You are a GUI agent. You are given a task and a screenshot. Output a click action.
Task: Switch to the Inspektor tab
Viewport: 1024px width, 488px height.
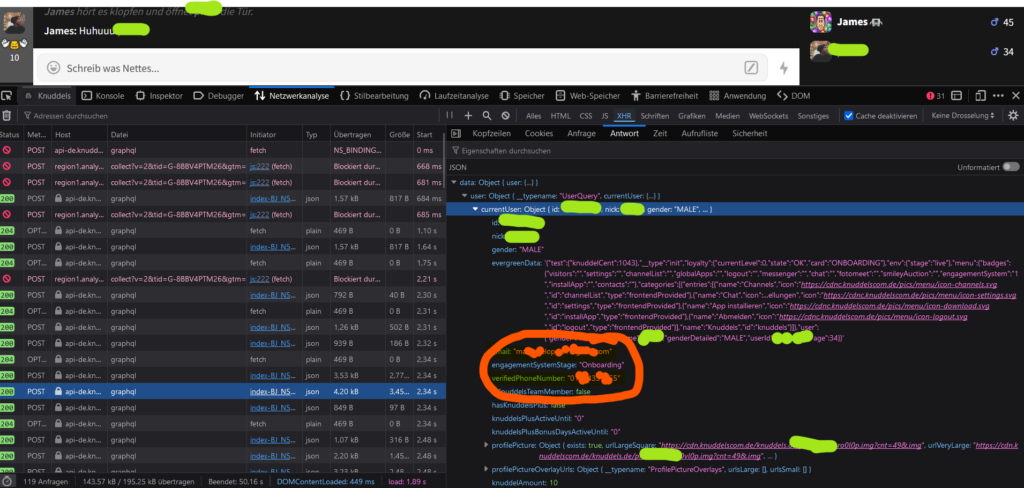point(159,96)
